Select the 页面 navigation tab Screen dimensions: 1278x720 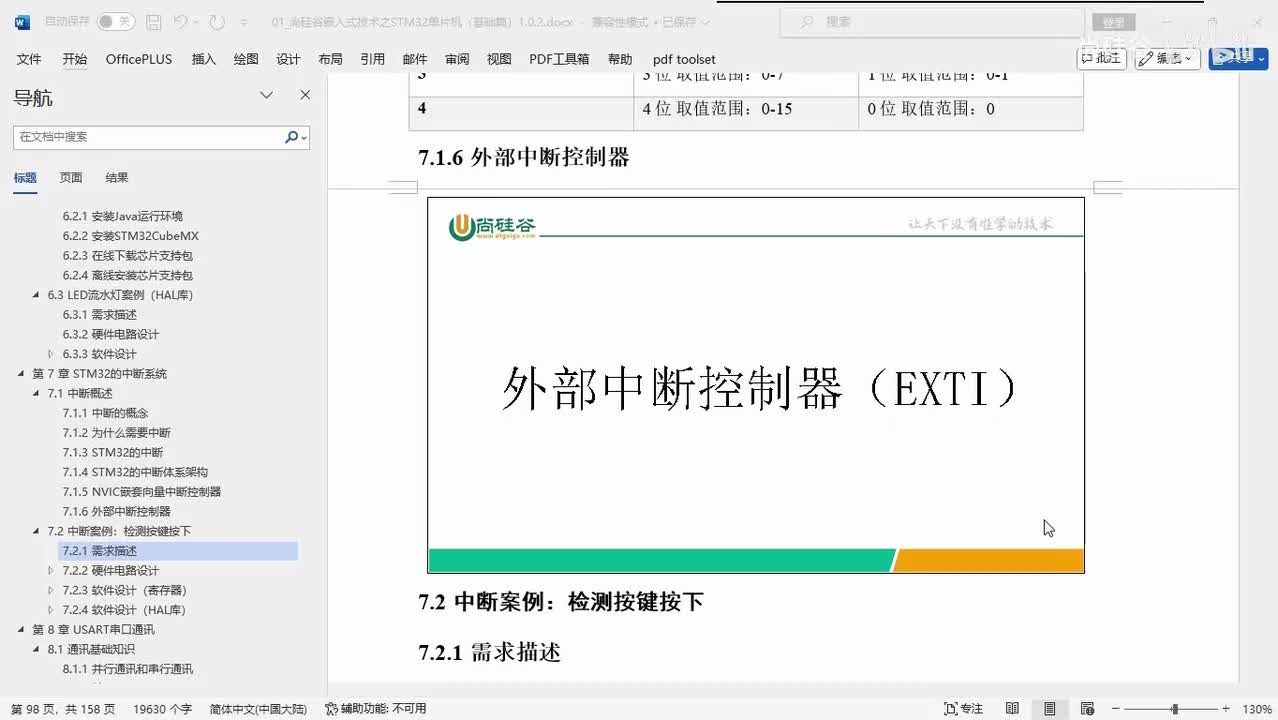point(71,178)
